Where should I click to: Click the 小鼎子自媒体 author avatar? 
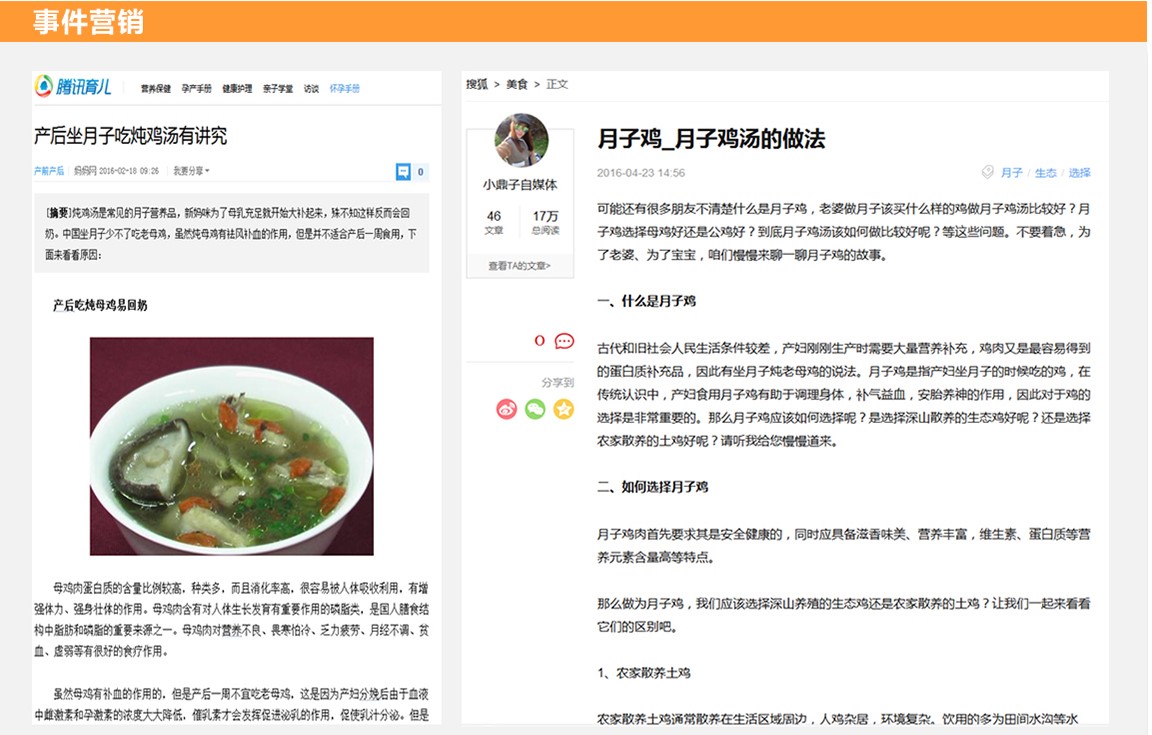tap(521, 140)
